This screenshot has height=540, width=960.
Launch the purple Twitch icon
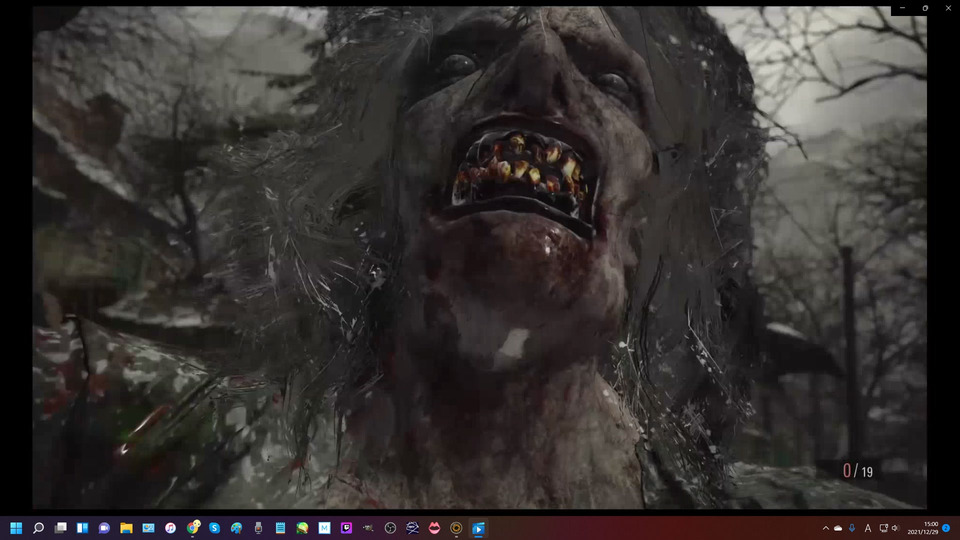[347, 528]
